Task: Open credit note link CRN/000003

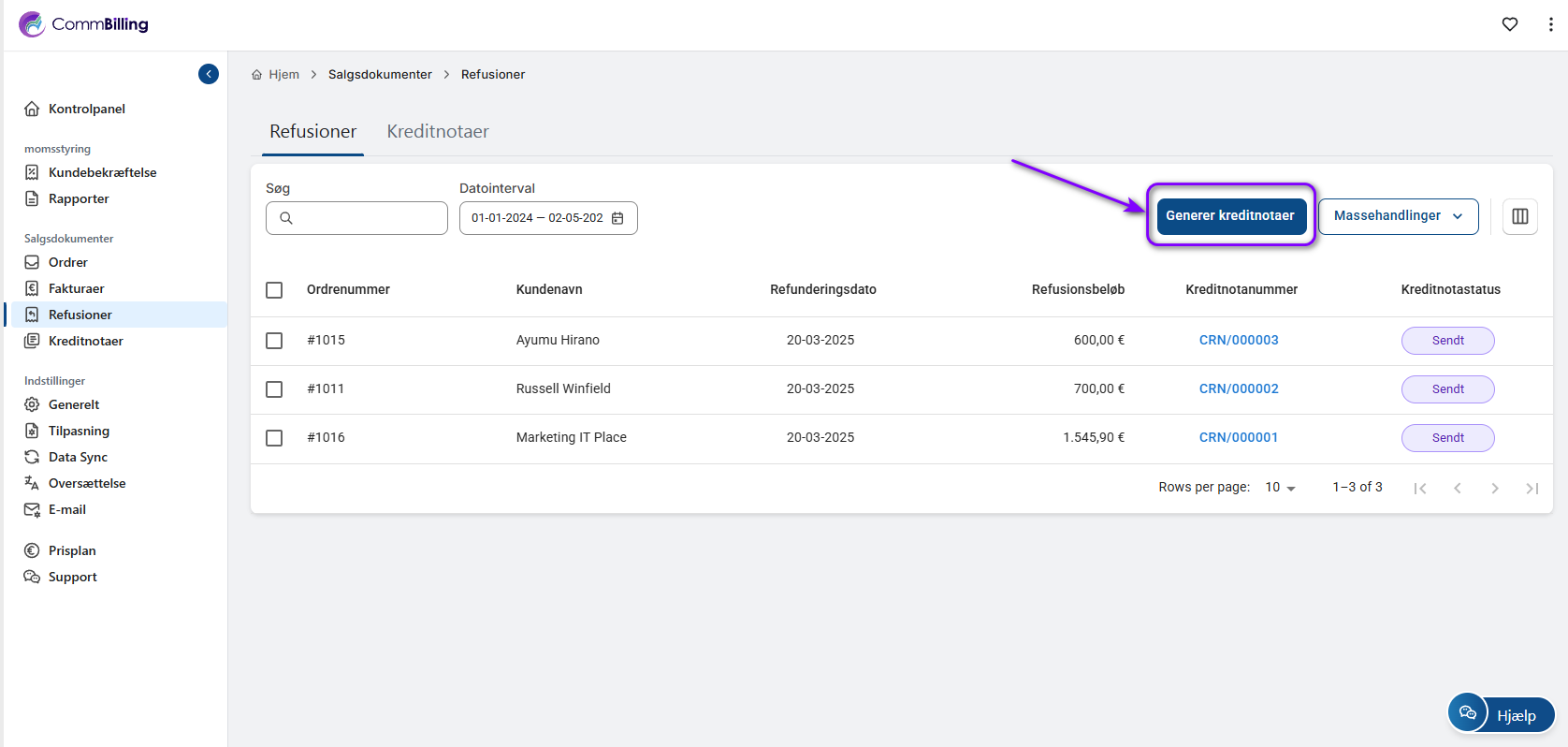Action: pos(1239,341)
